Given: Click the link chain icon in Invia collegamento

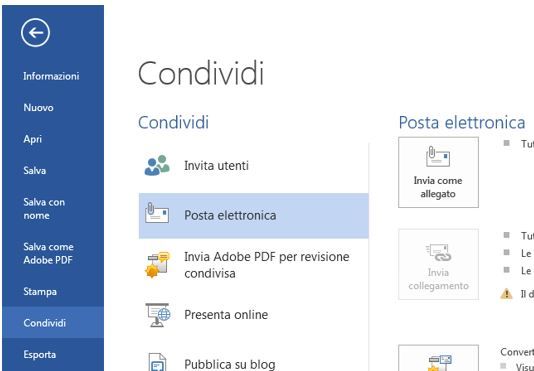Looking at the screenshot, I should [439, 252].
